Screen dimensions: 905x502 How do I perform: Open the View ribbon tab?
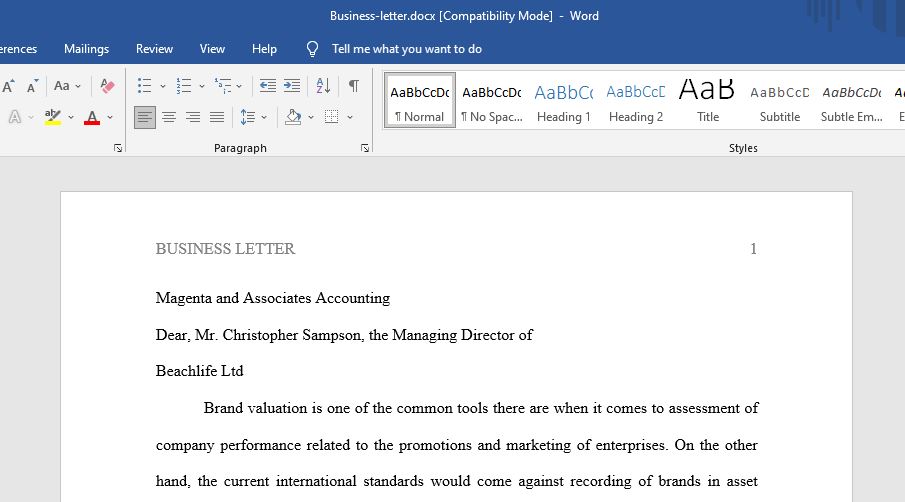[212, 49]
